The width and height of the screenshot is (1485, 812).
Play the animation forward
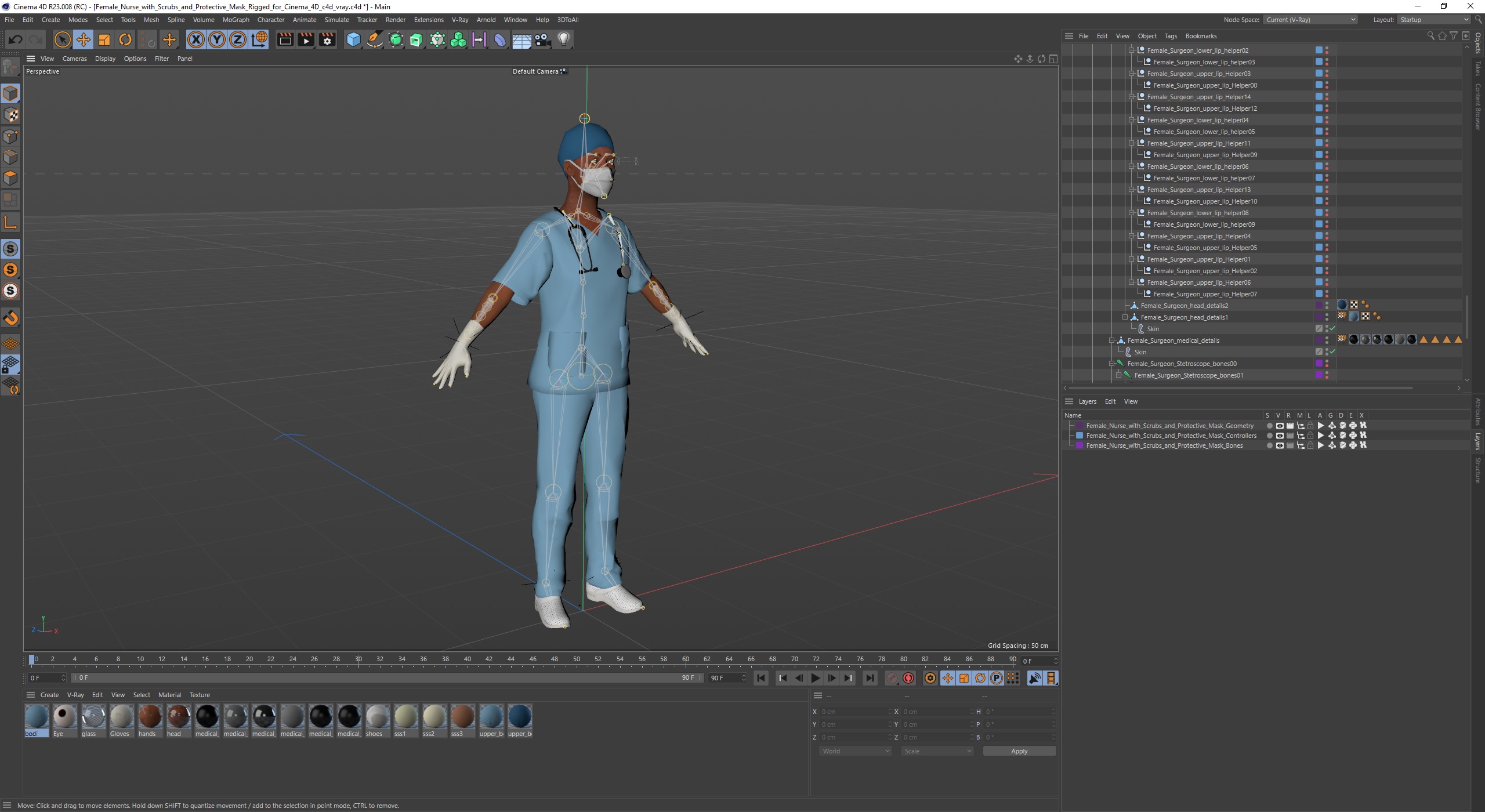coord(815,678)
